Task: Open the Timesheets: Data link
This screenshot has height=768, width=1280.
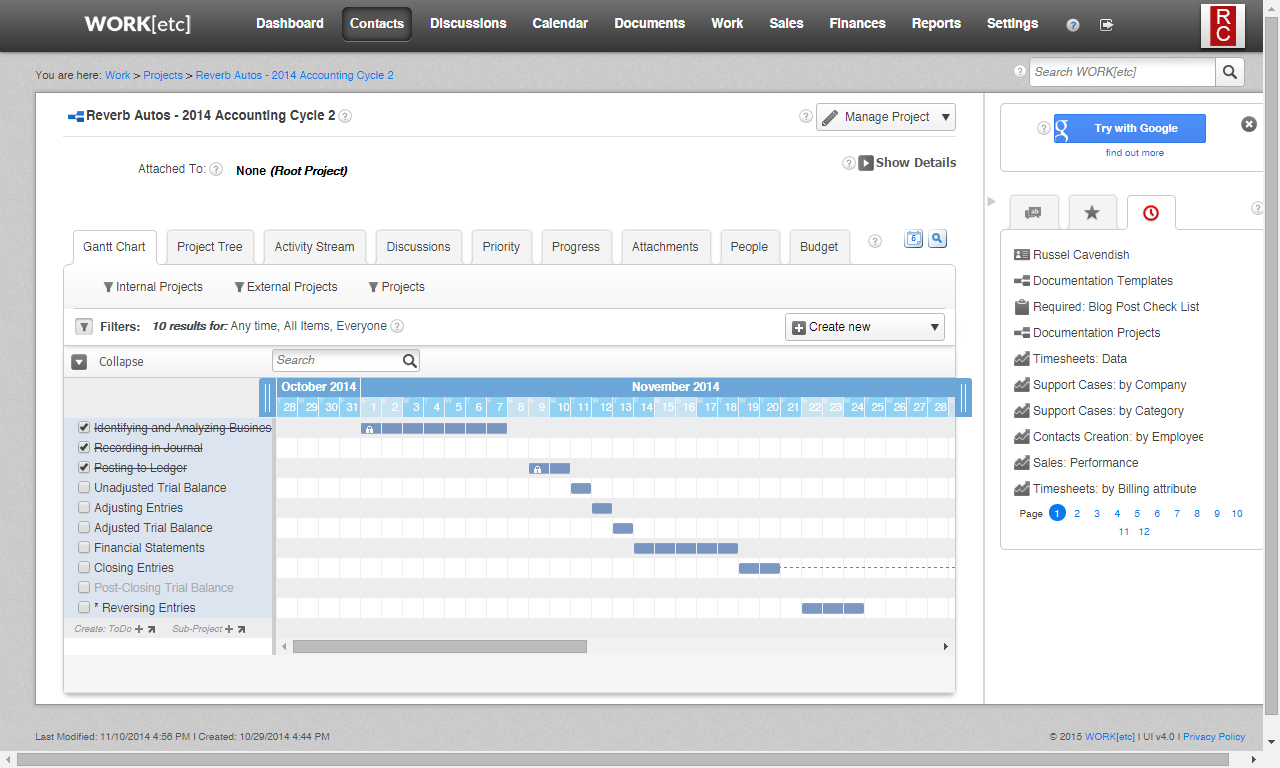Action: 1079,359
